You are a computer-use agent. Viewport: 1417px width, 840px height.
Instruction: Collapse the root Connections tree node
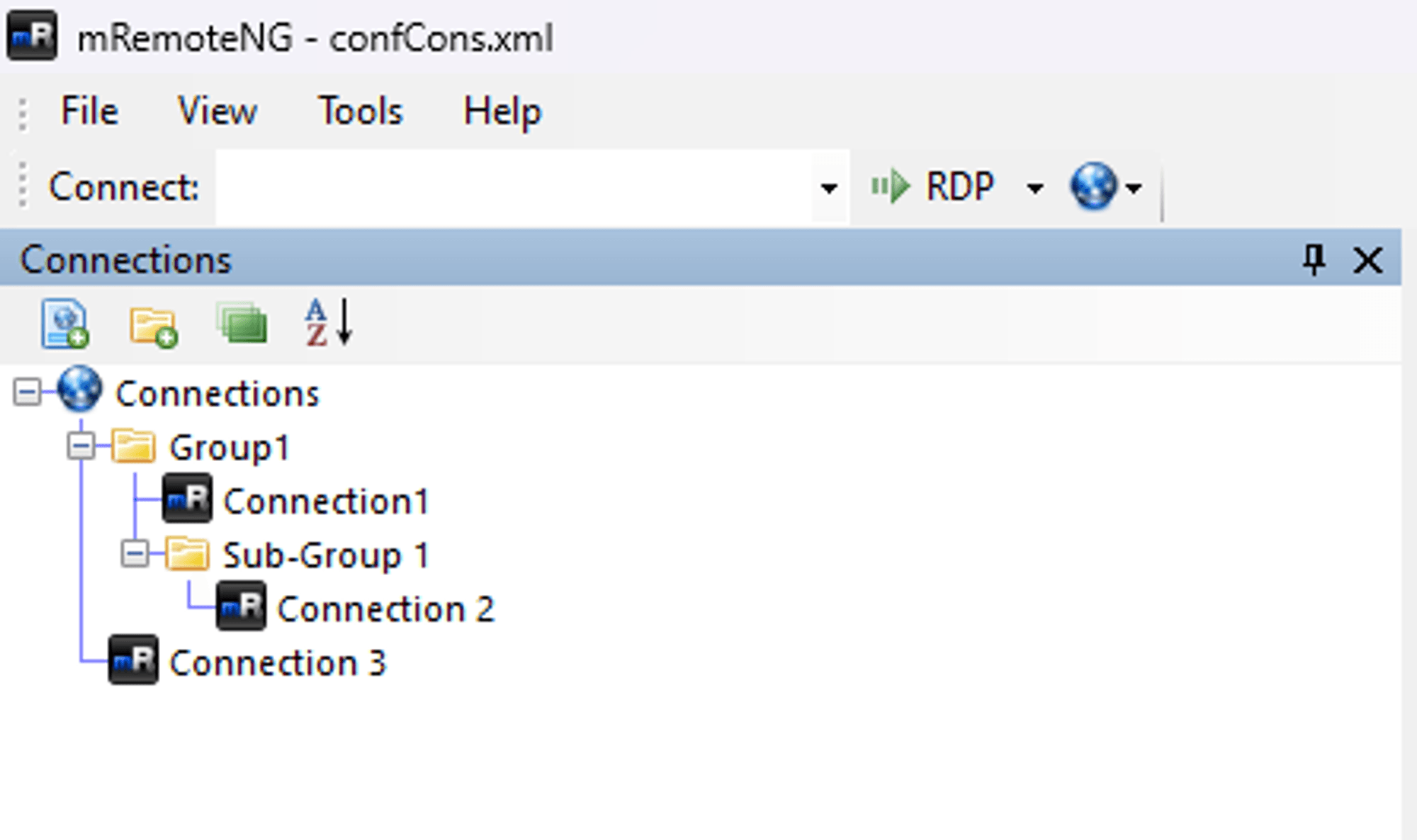[x=27, y=392]
